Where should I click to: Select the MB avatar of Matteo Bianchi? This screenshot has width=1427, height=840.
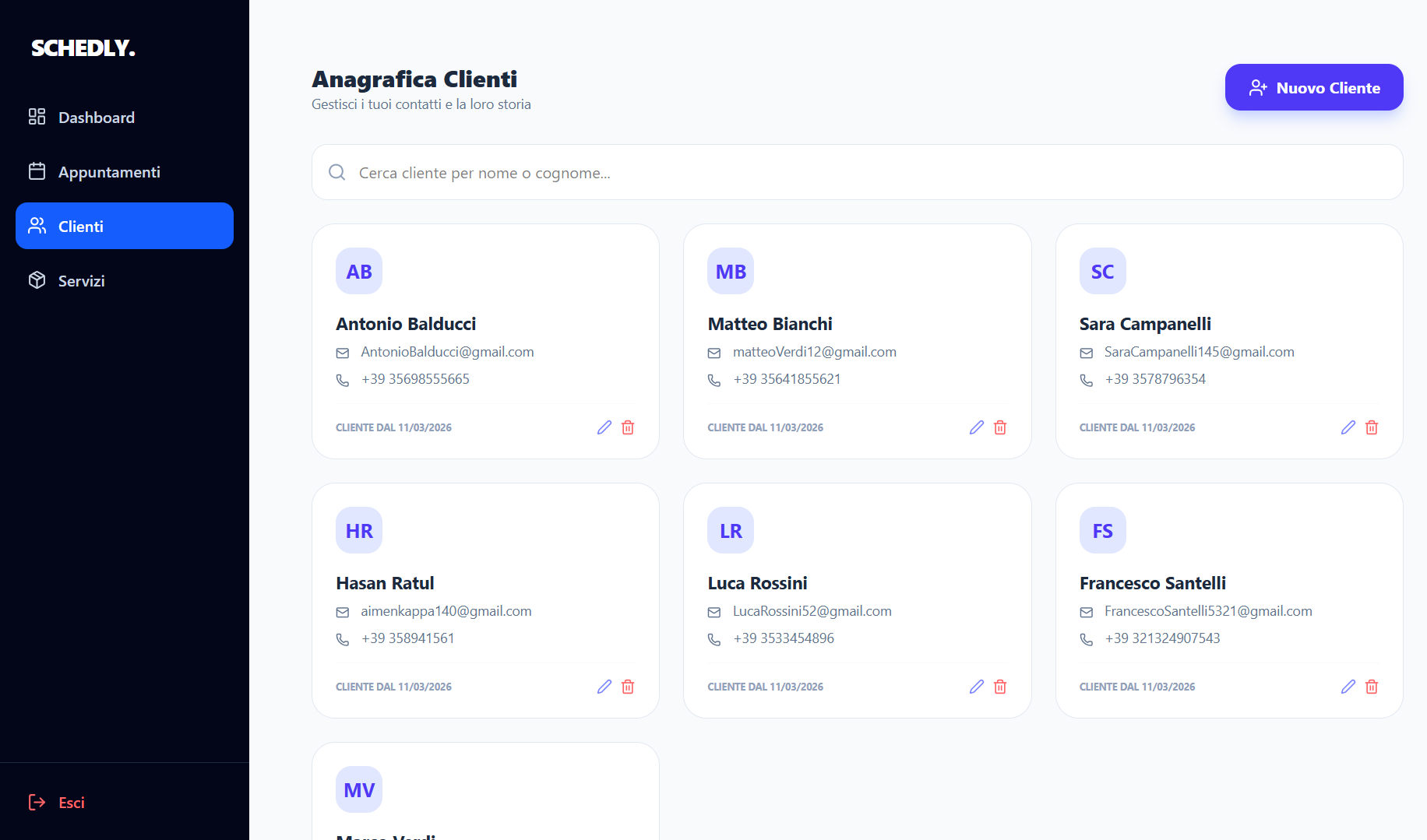pos(731,271)
